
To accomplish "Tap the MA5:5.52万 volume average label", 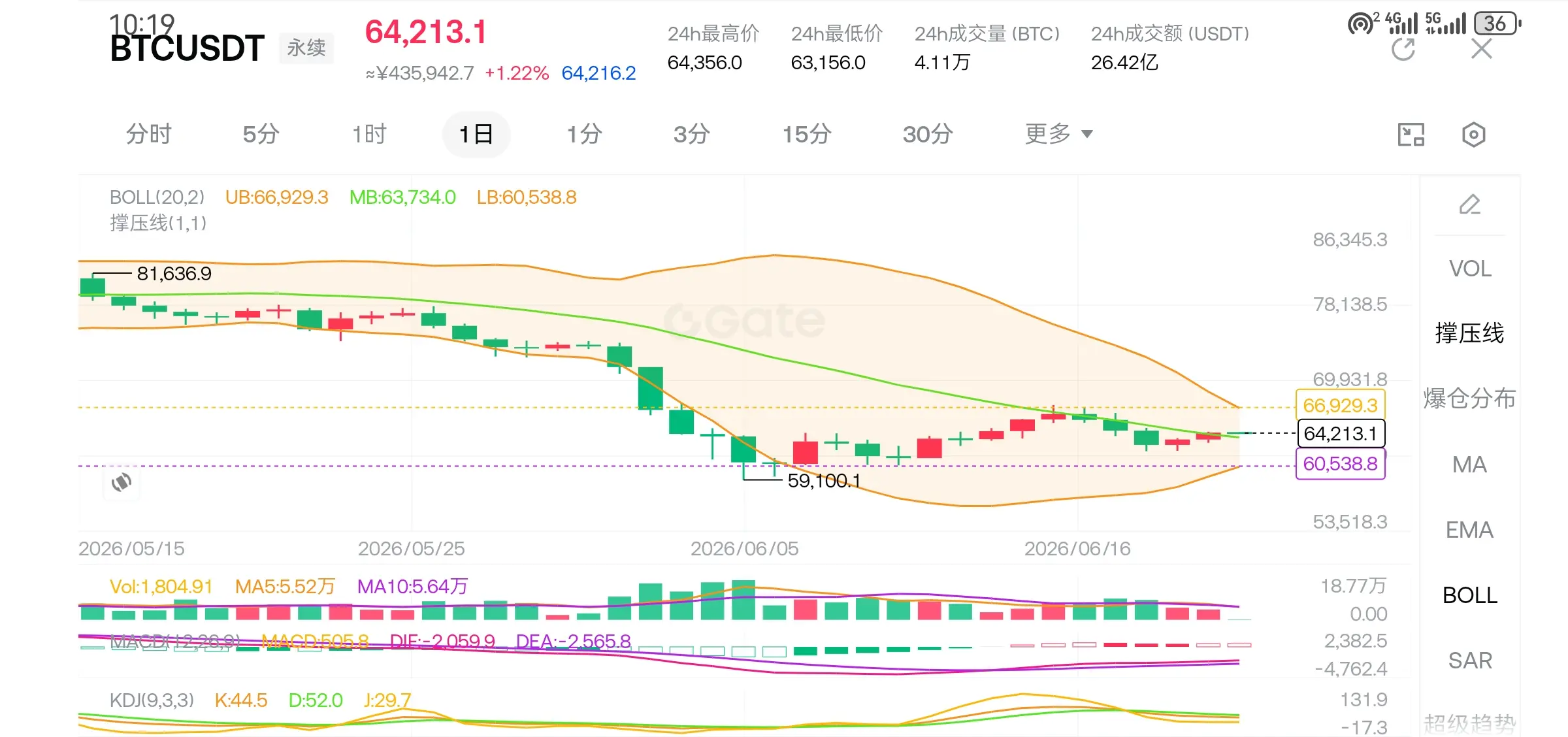I will (285, 587).
